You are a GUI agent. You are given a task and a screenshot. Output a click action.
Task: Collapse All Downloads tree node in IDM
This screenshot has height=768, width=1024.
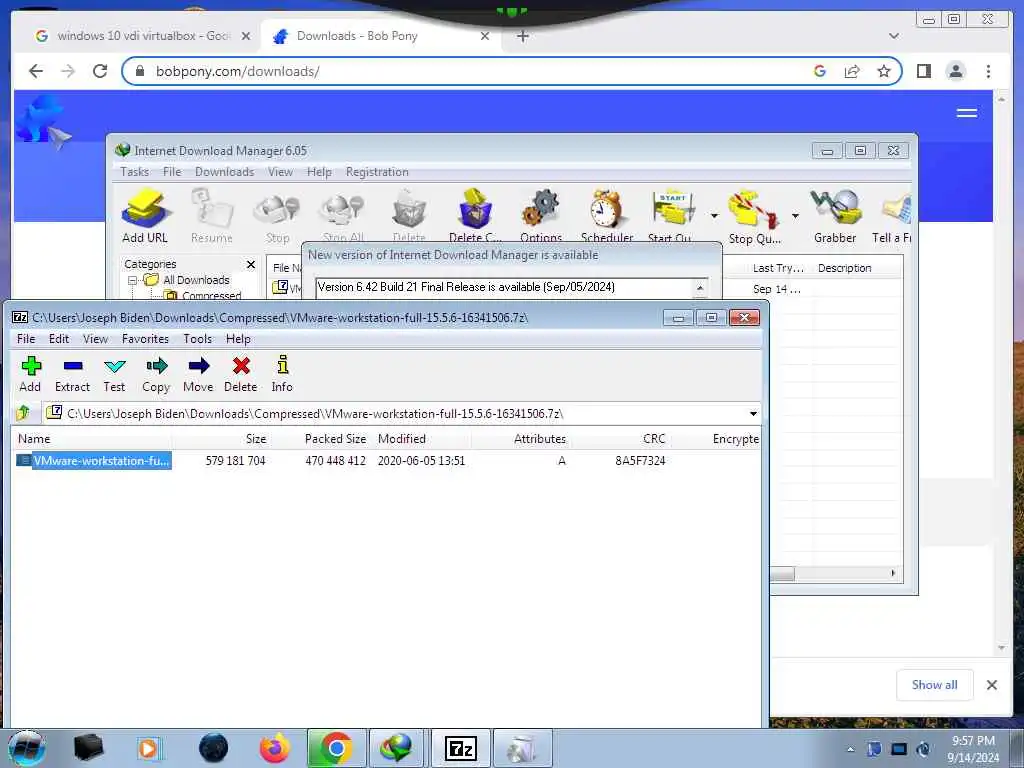[x=133, y=280]
